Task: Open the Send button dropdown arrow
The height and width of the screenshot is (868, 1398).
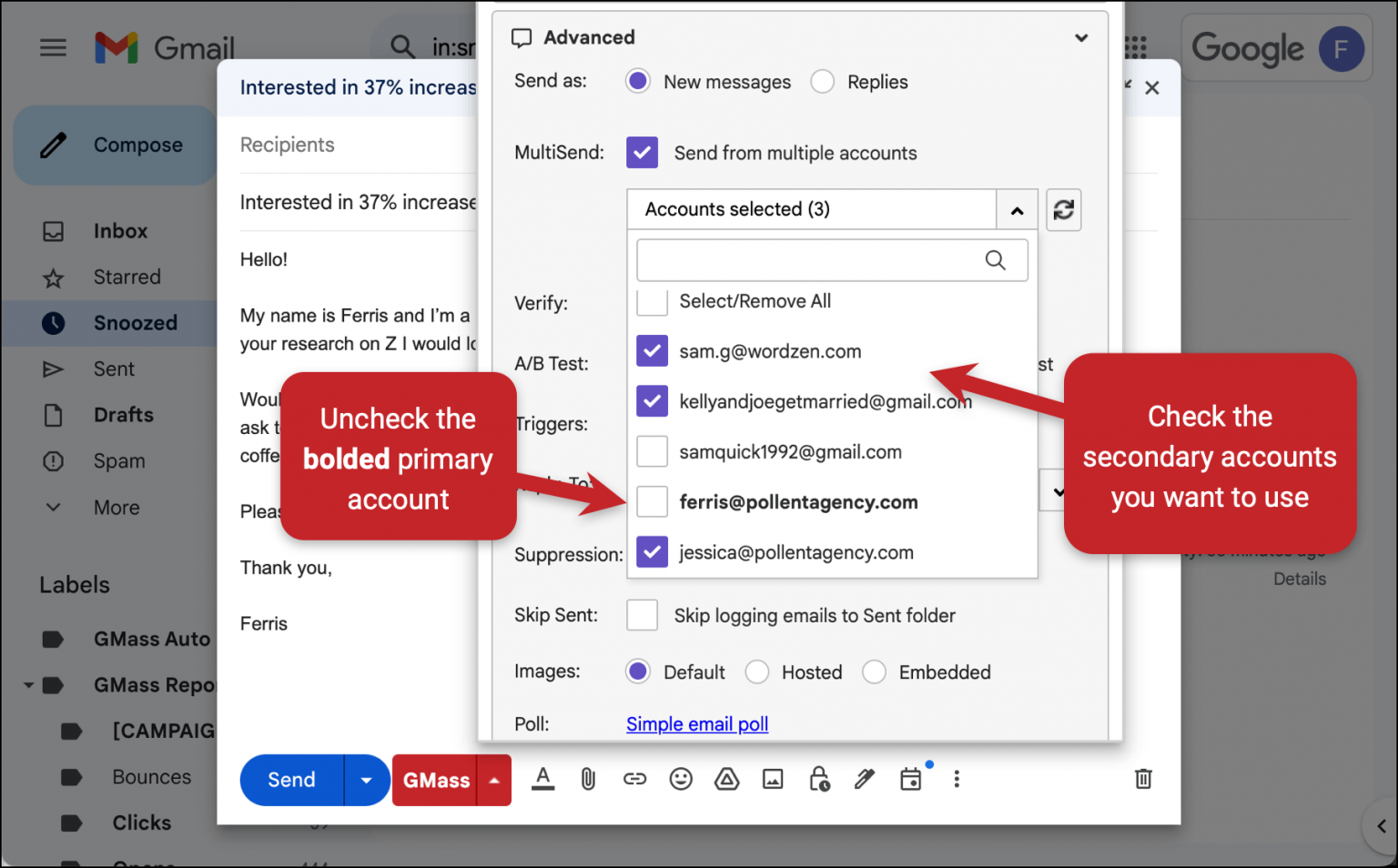Action: pyautogui.click(x=367, y=780)
